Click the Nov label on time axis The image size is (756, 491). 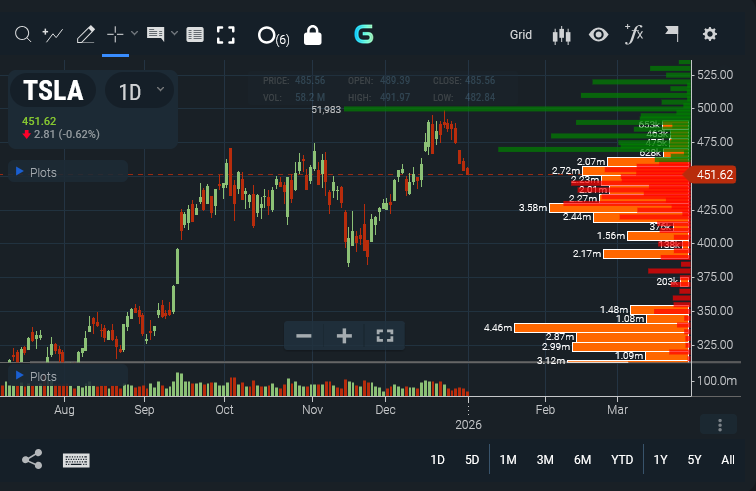pyautogui.click(x=312, y=409)
